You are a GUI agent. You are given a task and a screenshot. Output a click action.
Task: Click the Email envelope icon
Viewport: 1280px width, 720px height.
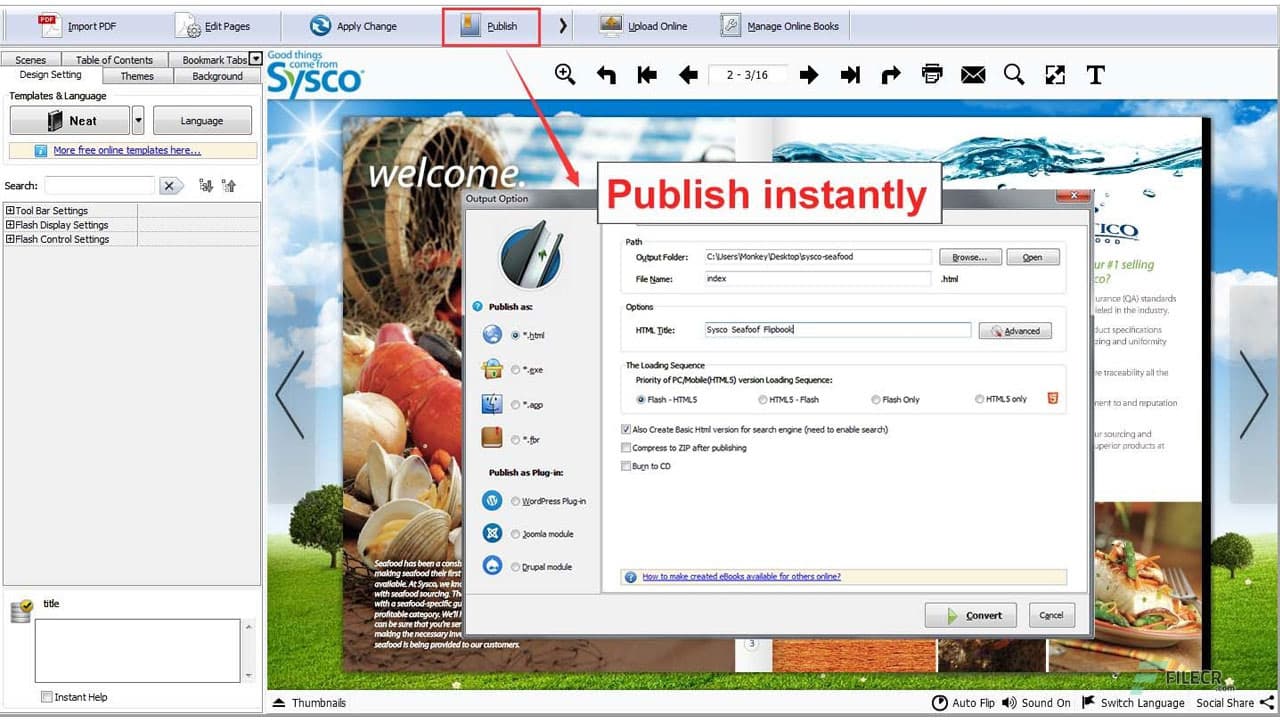pyautogui.click(x=972, y=74)
